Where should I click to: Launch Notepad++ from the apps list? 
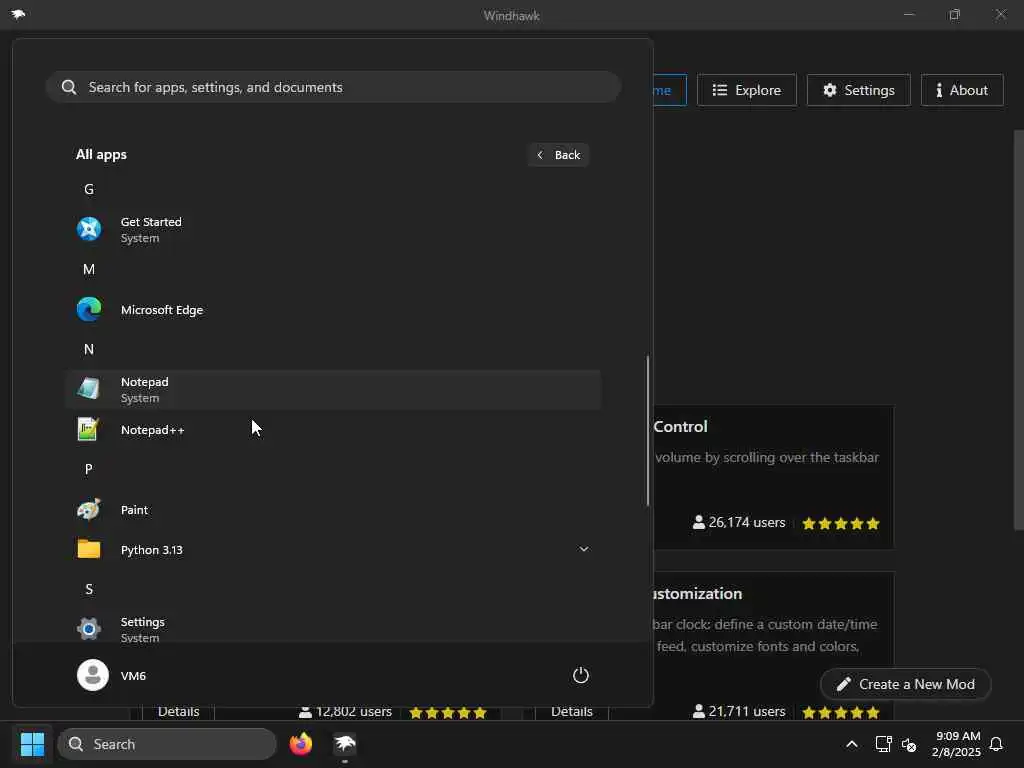[332, 430]
